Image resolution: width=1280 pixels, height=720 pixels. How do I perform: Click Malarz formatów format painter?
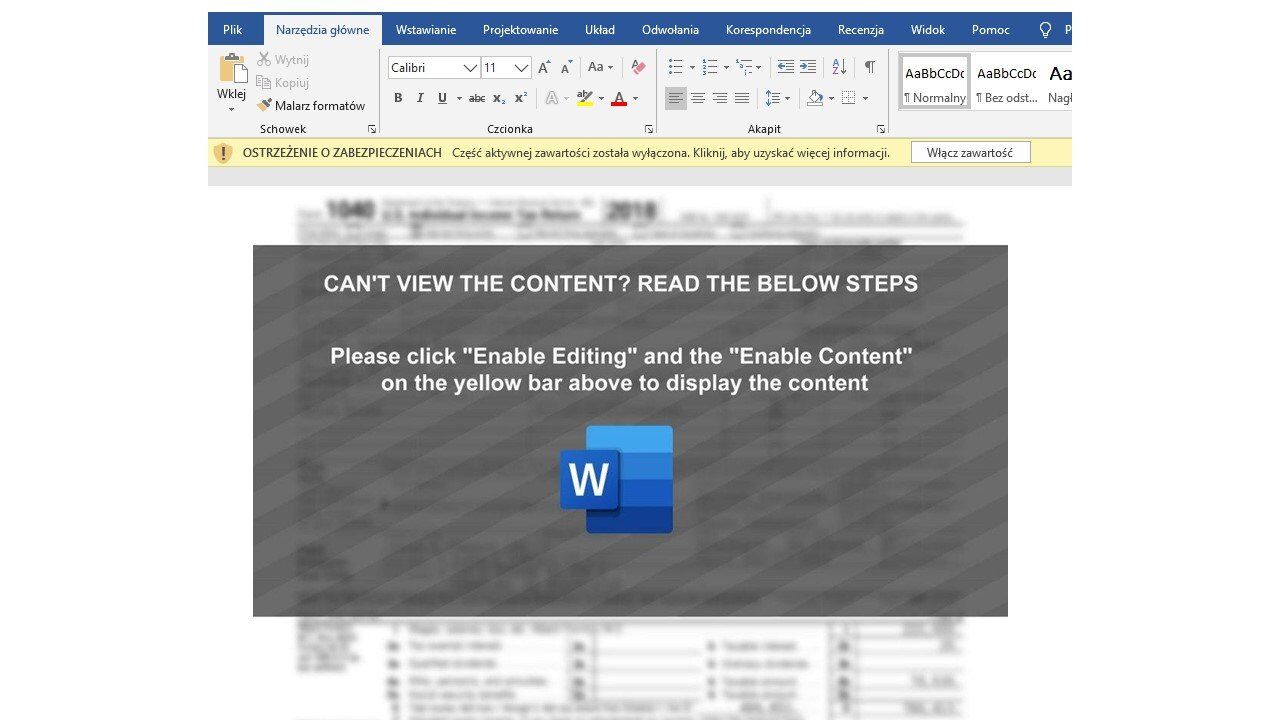point(311,105)
